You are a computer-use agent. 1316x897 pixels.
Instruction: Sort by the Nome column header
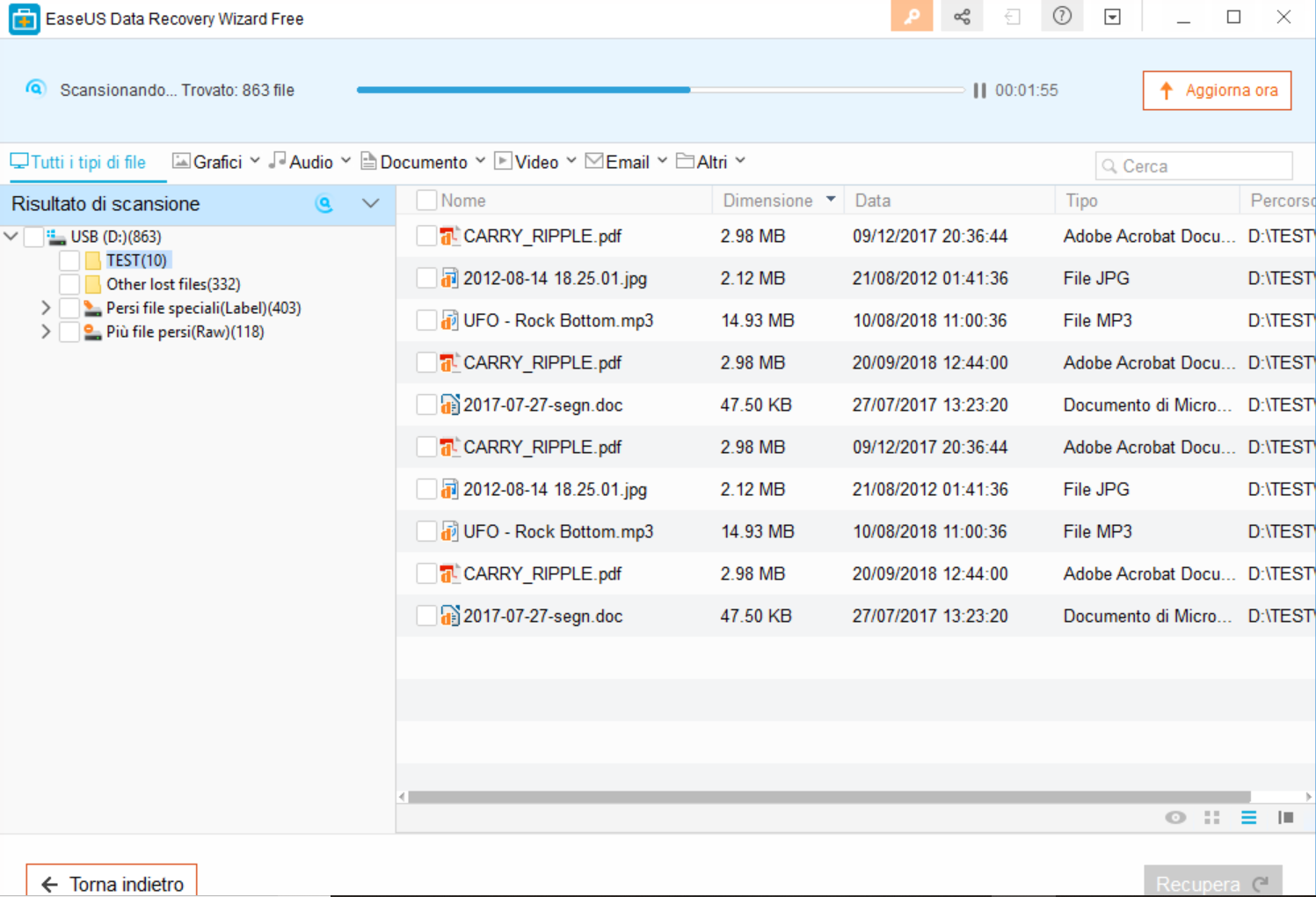463,201
